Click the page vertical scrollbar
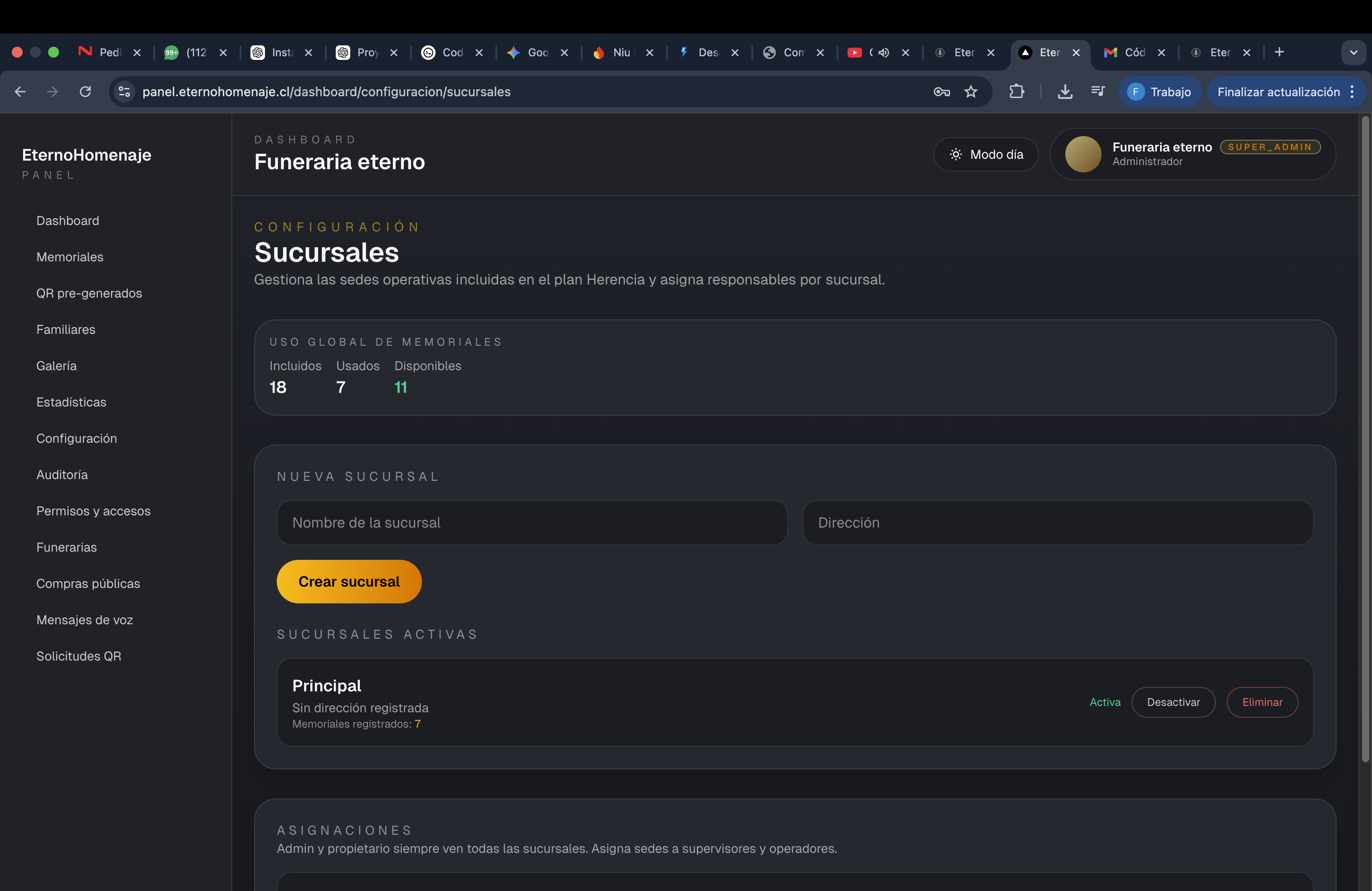Screen dimensions: 1372x891 (x=1364, y=438)
